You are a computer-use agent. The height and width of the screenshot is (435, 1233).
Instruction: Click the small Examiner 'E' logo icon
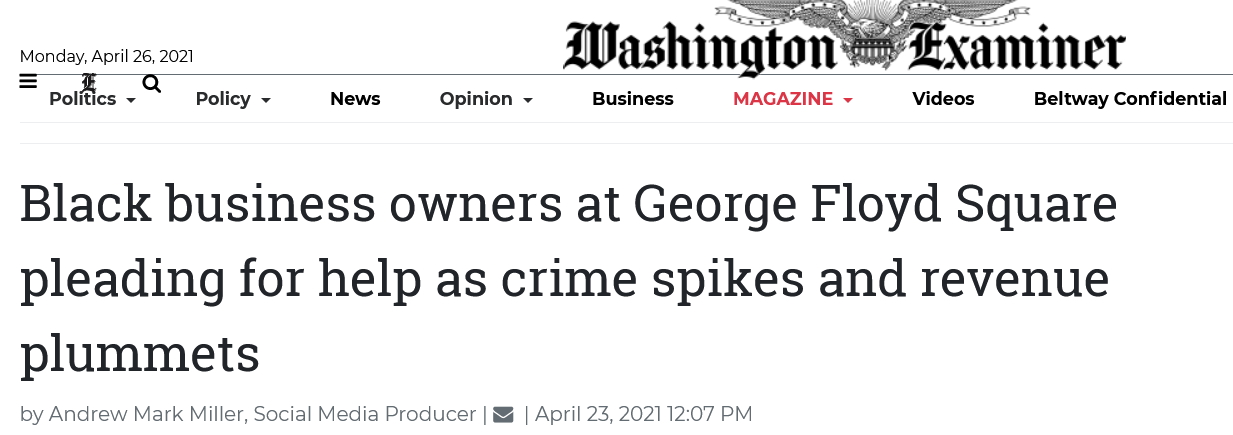(89, 82)
